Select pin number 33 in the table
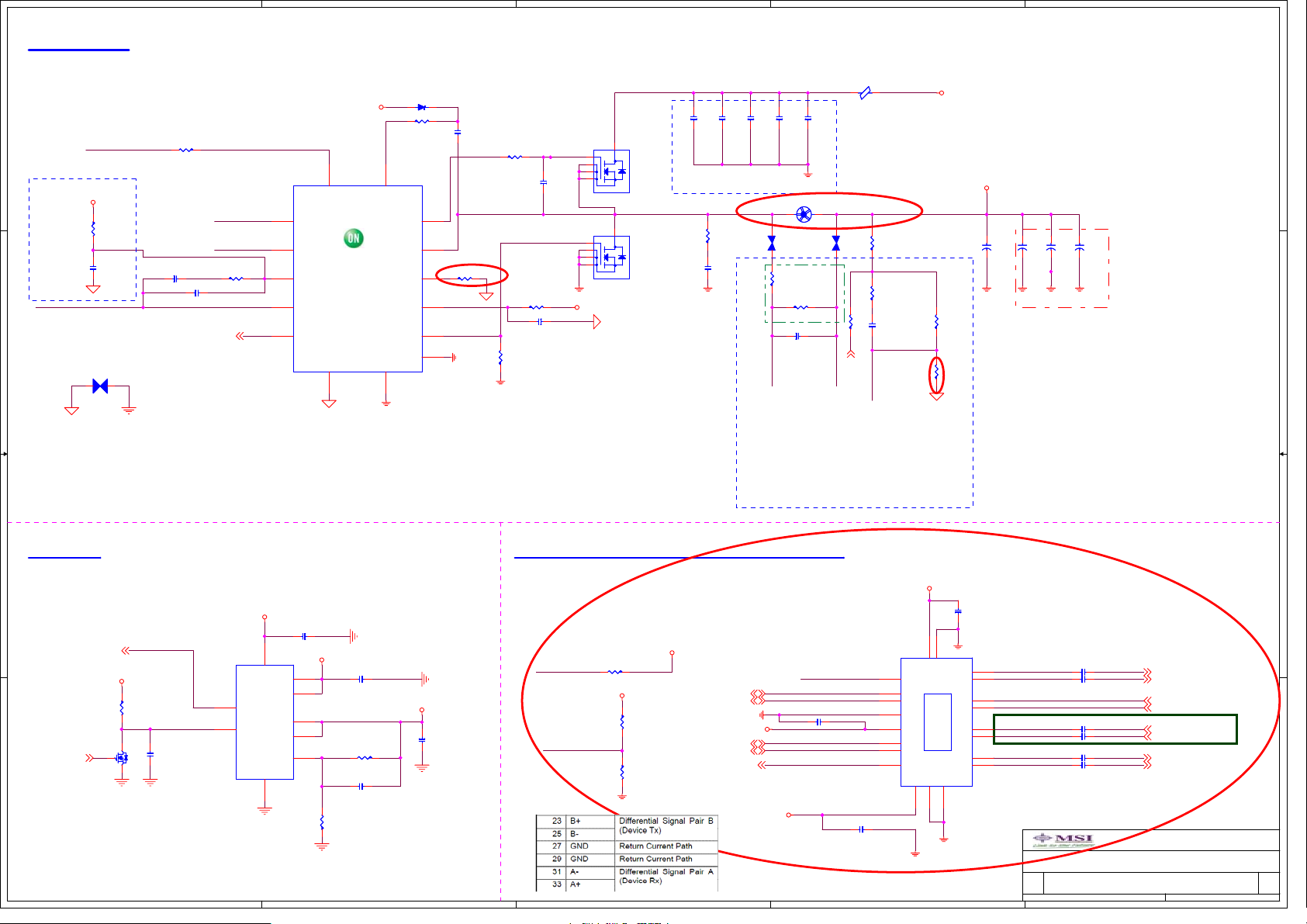The image size is (1307, 924). coord(556,884)
